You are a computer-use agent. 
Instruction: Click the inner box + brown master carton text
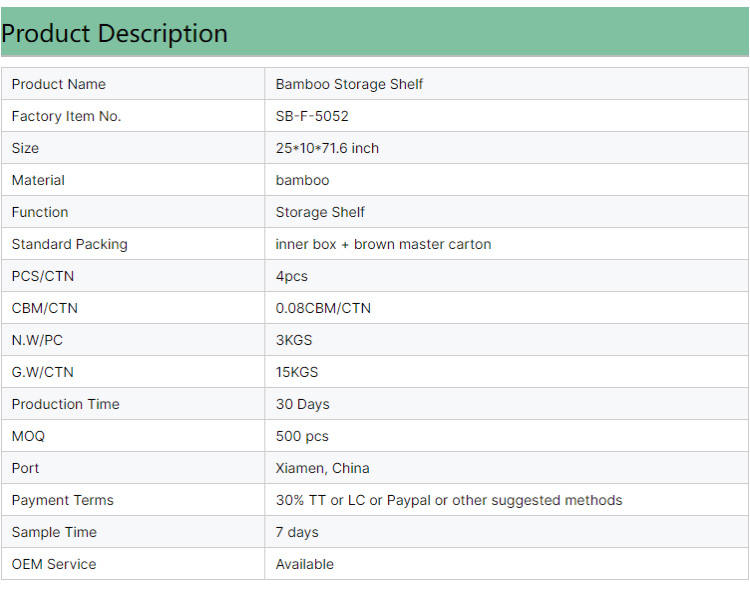[383, 244]
